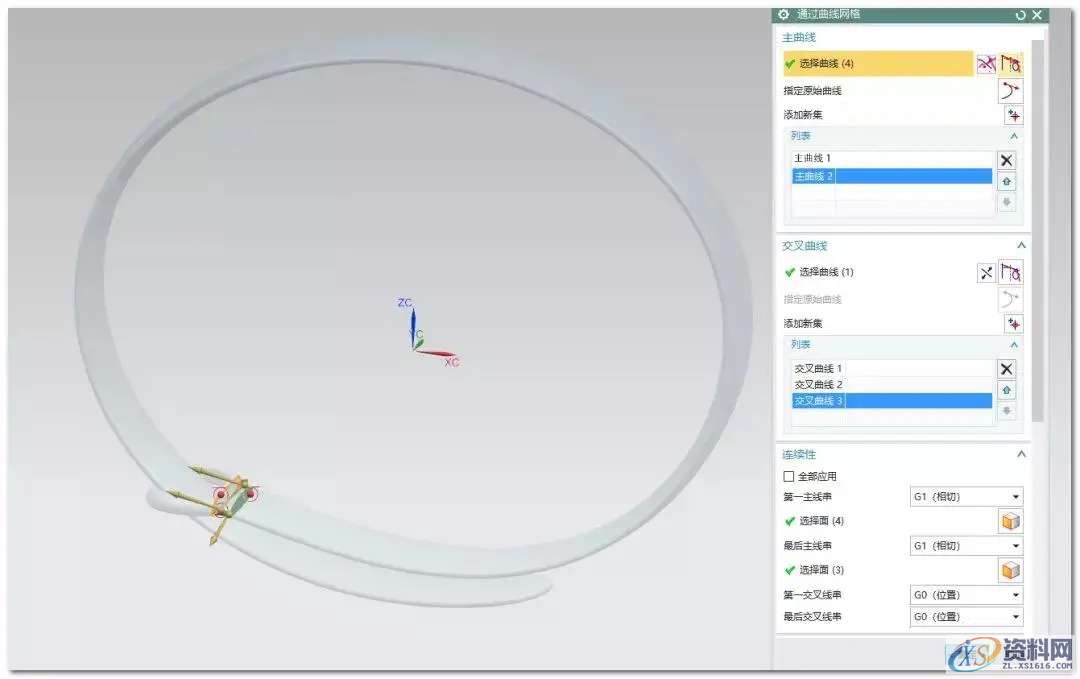This screenshot has width=1080, height=679.
Task: Add new set in the 主曲线 section
Action: pos(1014,115)
